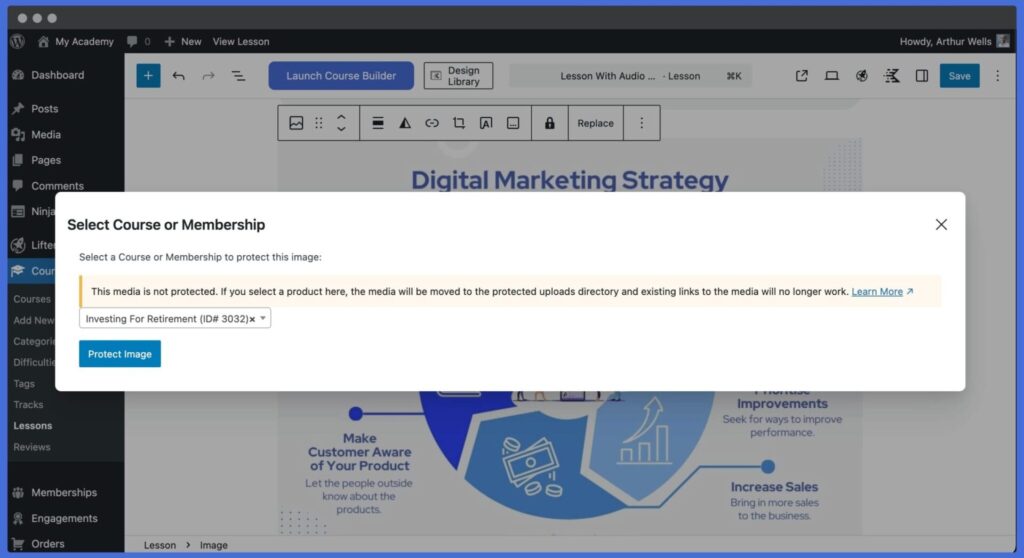Click the block drag handle dots

[319, 123]
